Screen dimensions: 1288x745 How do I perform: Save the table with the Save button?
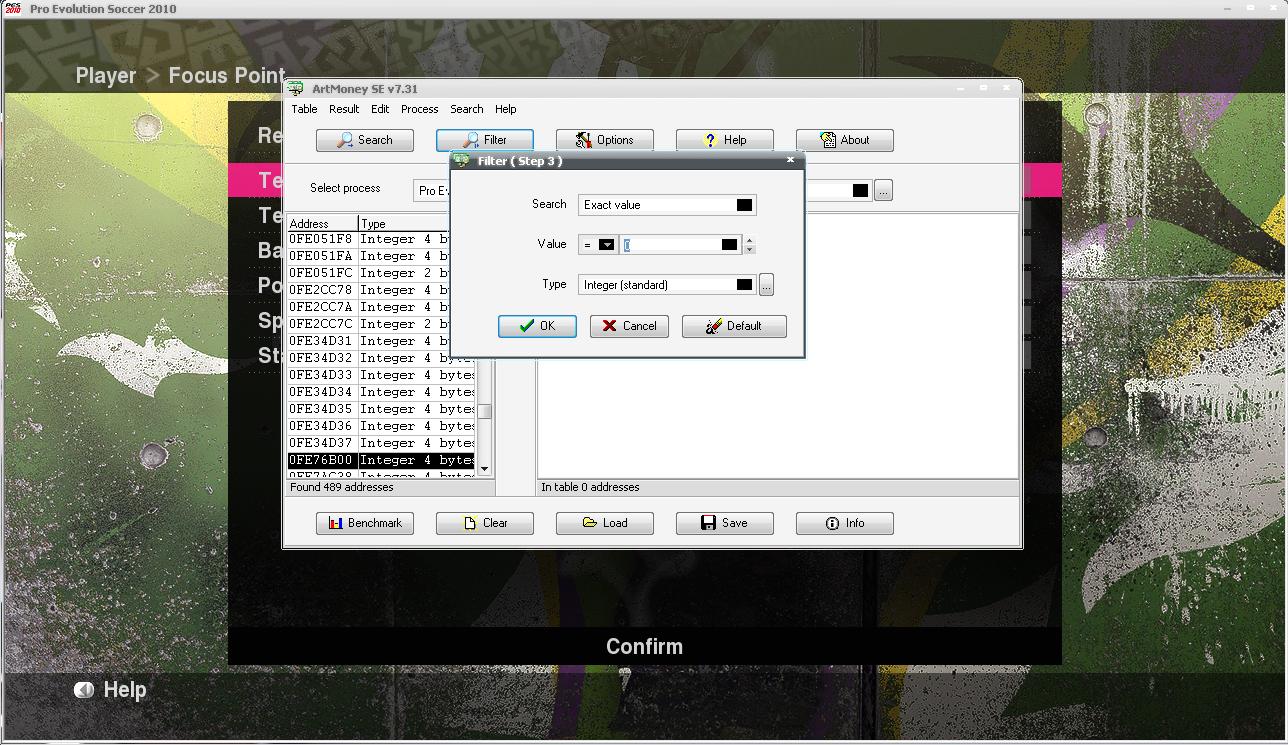point(725,523)
